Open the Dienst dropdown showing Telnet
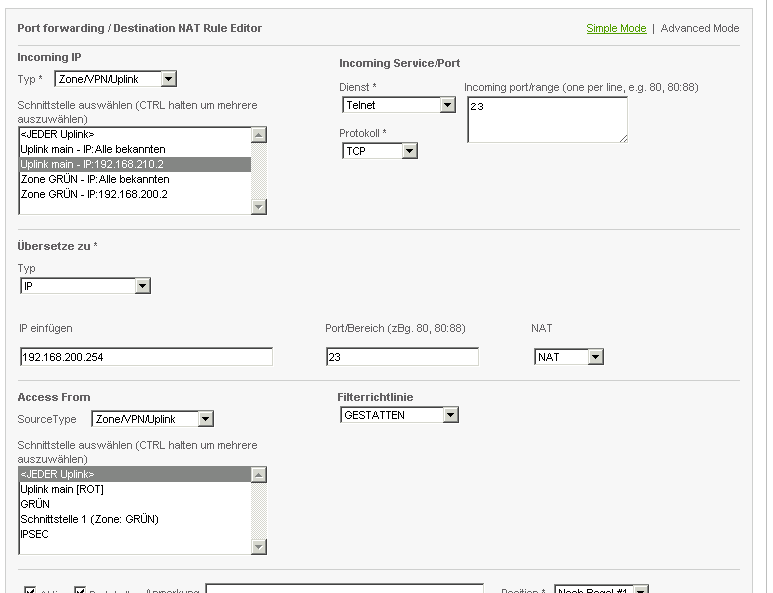 tap(398, 105)
